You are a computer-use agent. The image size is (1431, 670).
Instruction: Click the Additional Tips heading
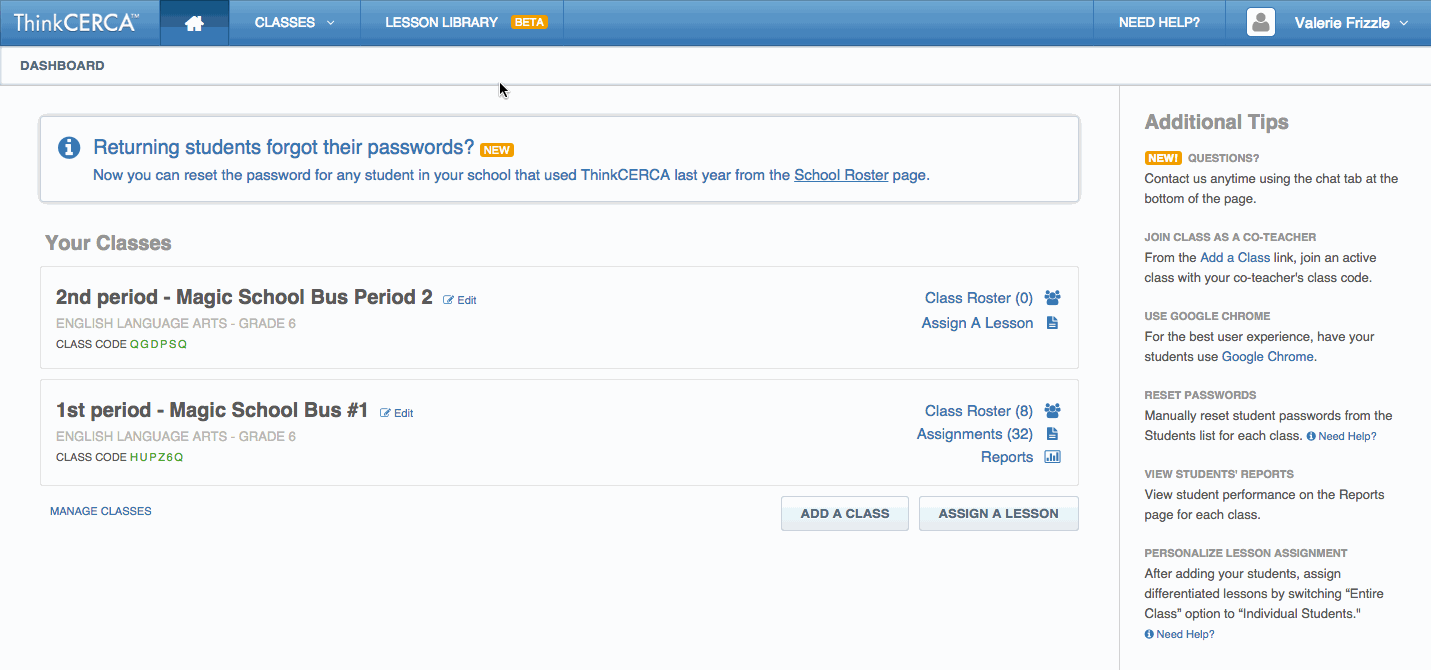pyautogui.click(x=1216, y=122)
